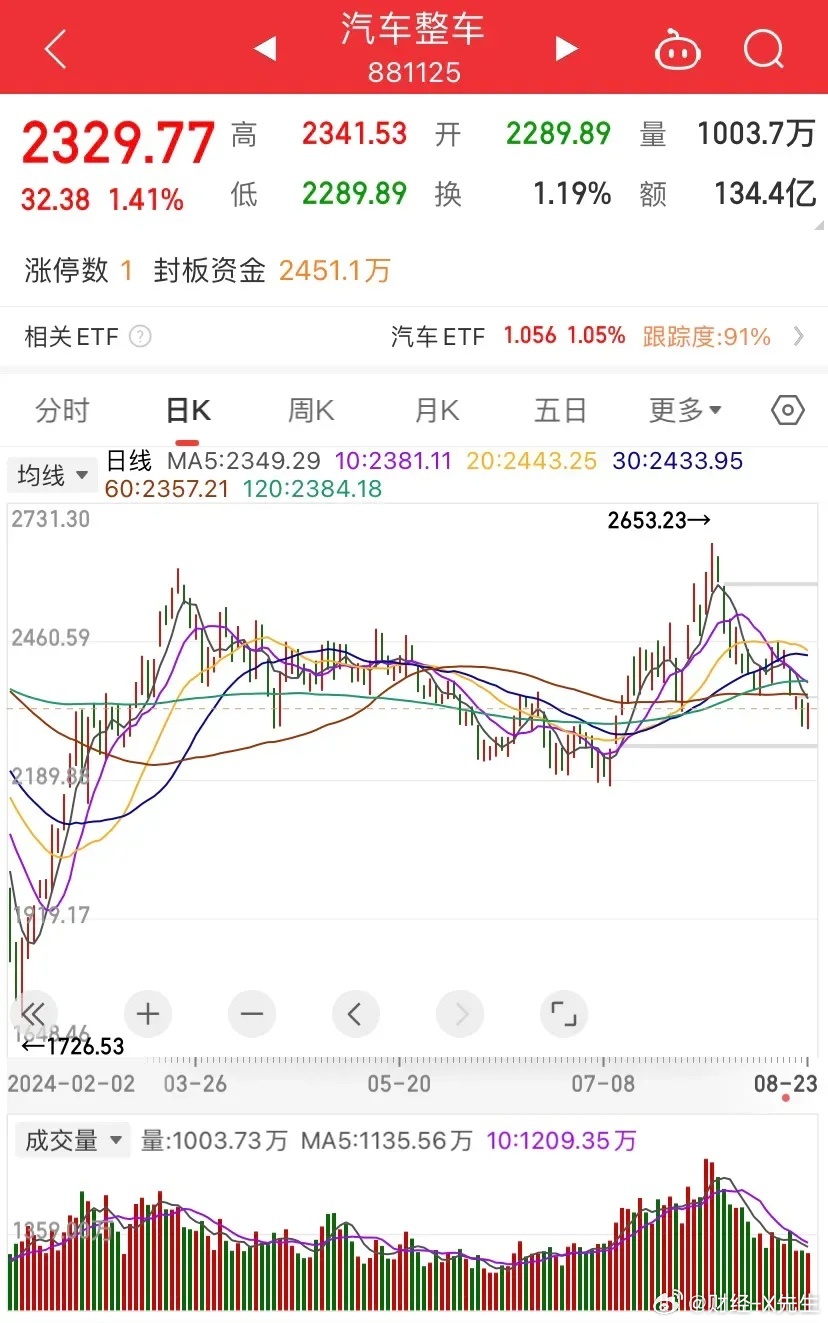Go to next sector with the right triangle
This screenshot has width=828, height=1323.
(x=567, y=48)
